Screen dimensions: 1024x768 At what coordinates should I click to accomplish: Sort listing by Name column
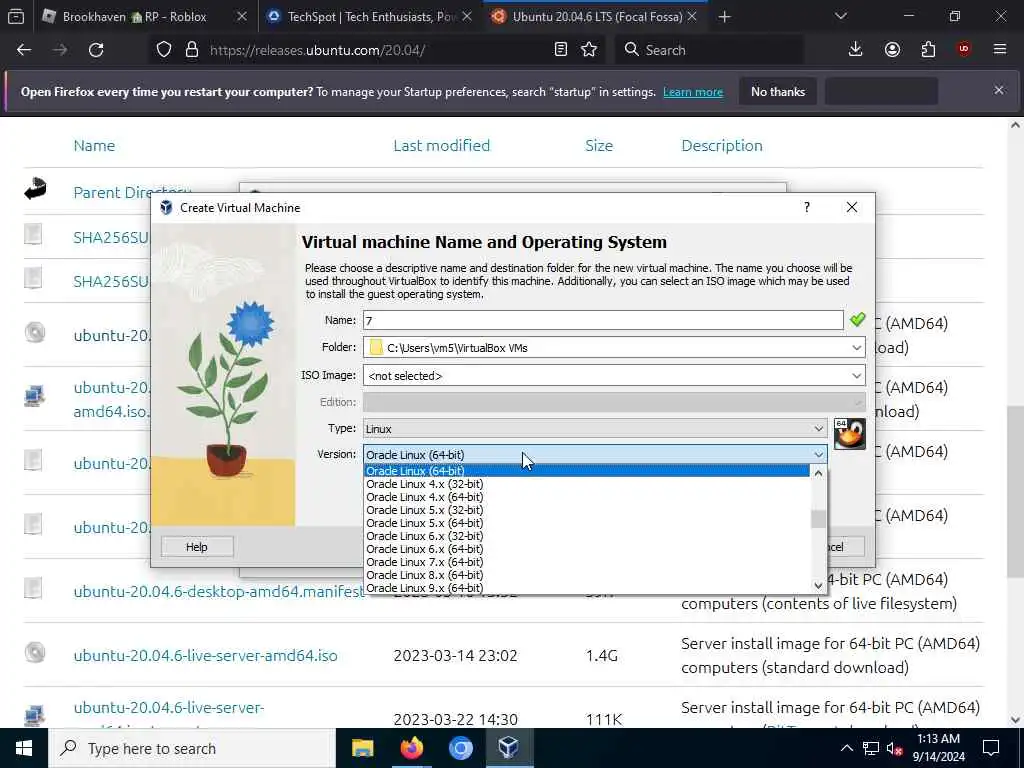(x=94, y=146)
